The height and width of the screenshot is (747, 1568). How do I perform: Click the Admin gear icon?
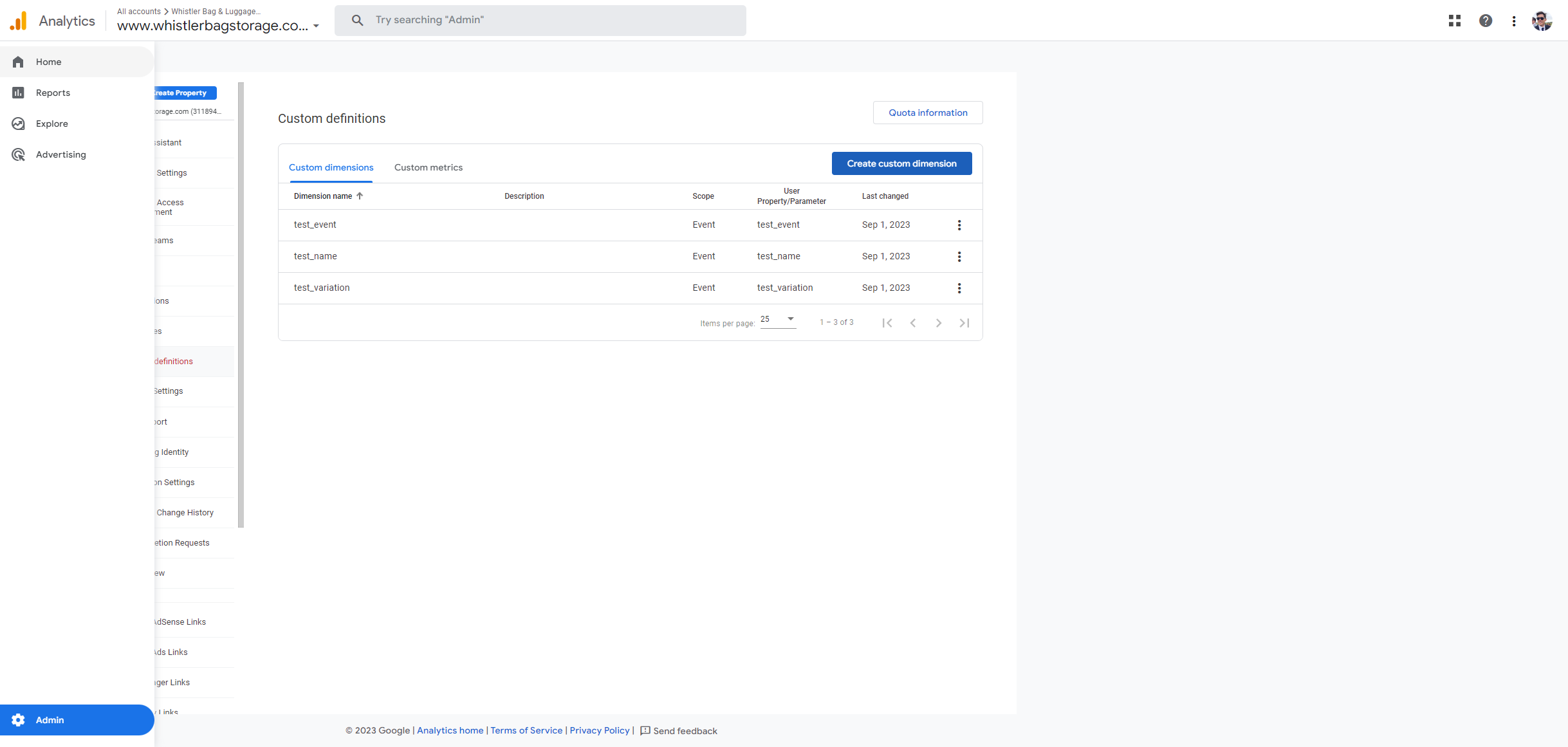[x=18, y=720]
